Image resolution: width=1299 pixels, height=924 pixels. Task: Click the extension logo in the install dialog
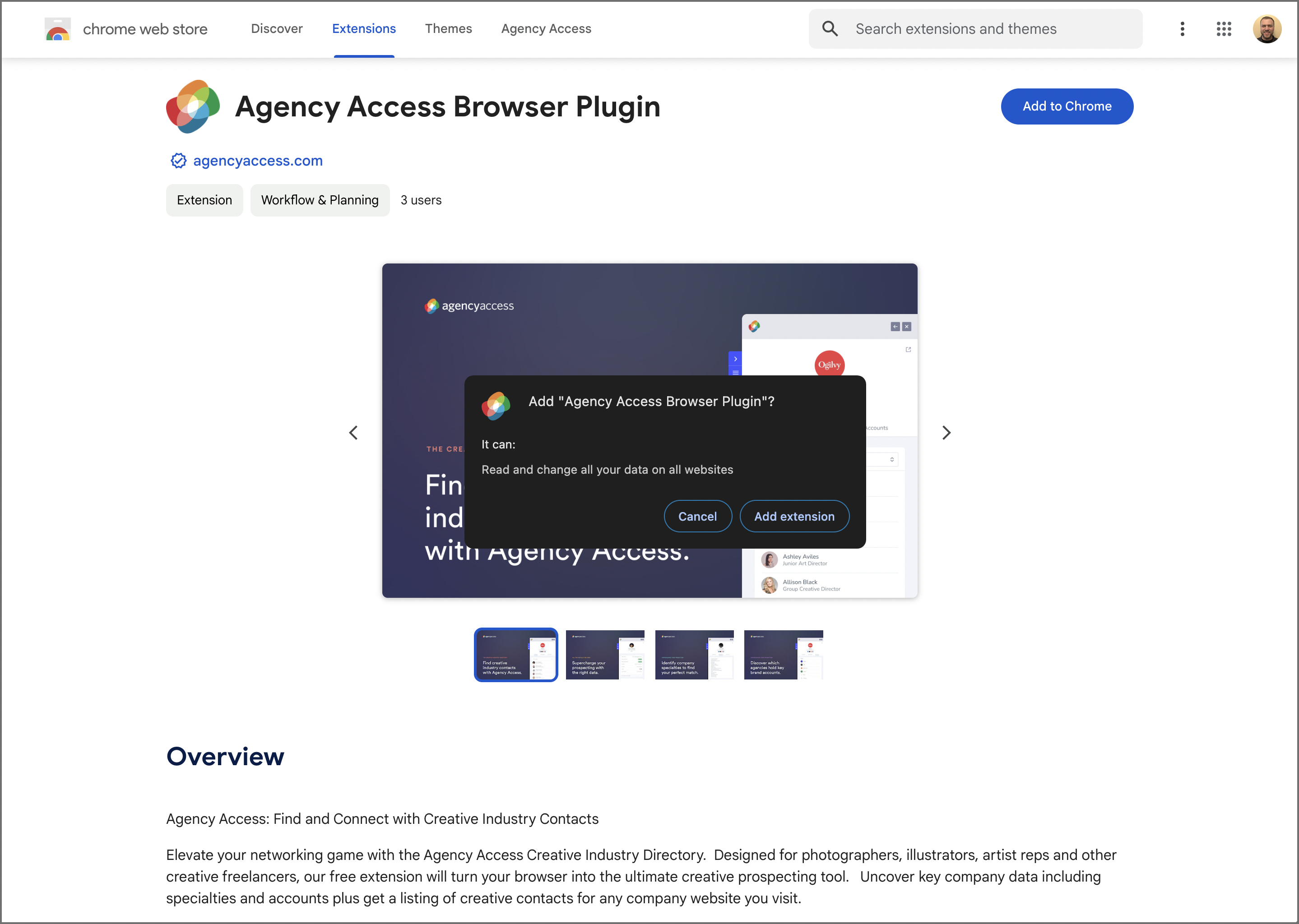(x=496, y=406)
